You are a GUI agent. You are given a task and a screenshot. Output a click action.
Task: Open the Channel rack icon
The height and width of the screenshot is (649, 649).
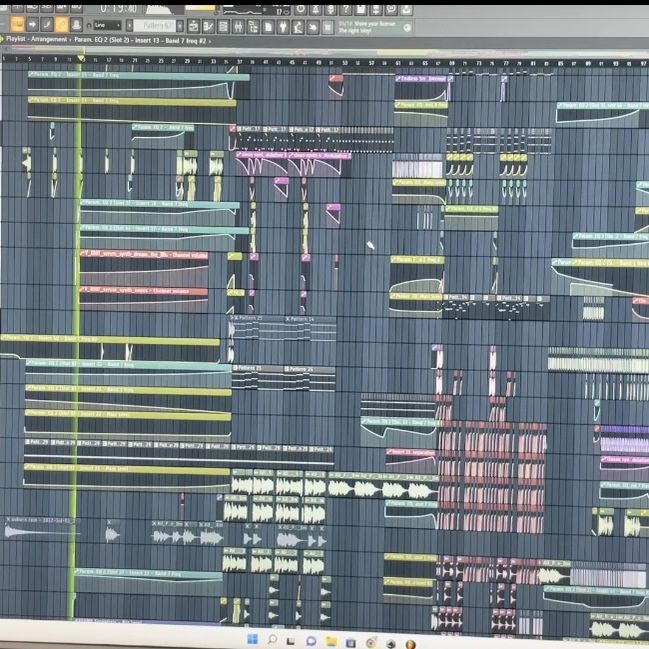pyautogui.click(x=223, y=26)
